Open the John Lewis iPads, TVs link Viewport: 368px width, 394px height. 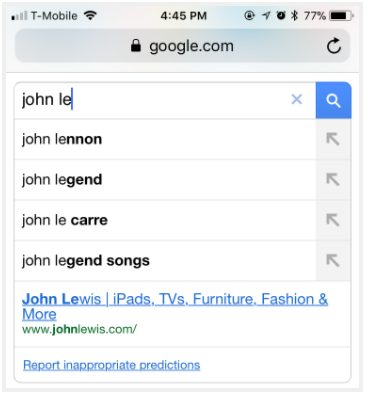175,306
